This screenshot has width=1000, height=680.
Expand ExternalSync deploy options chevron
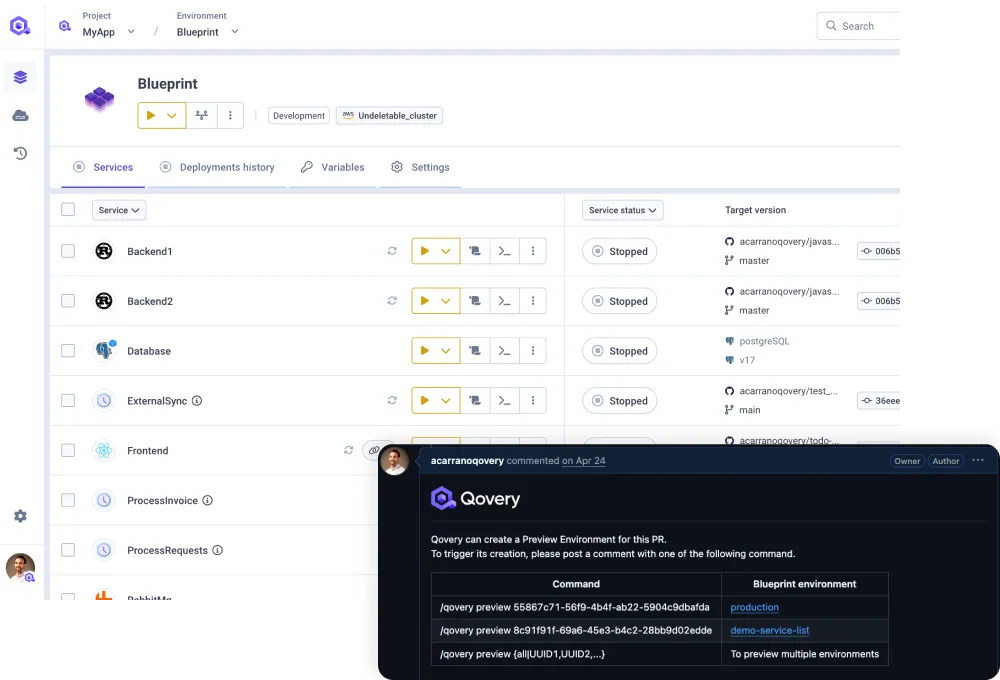(446, 400)
